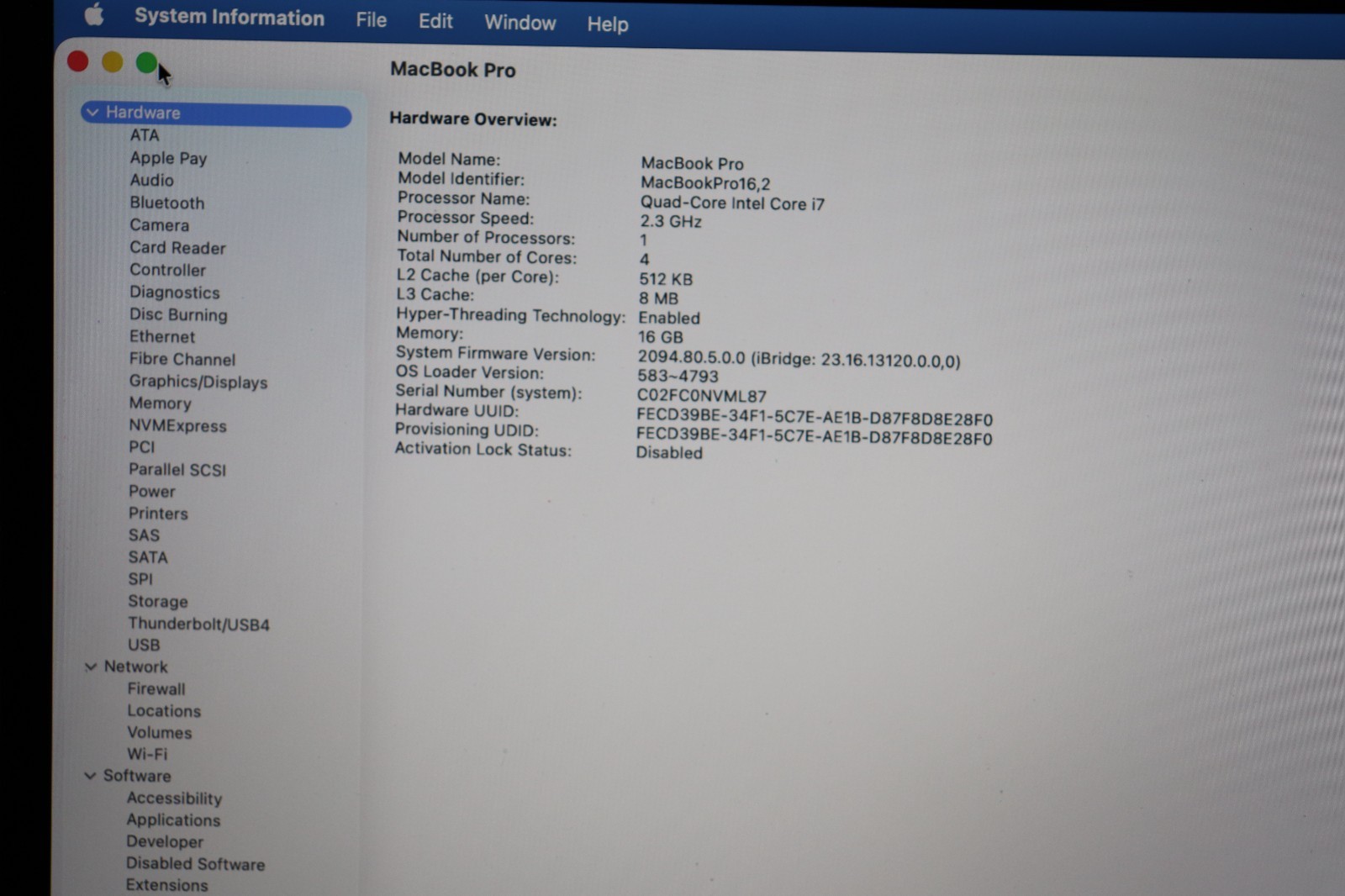The width and height of the screenshot is (1345, 896).
Task: Click the System Firmware Version value
Action: (x=799, y=360)
